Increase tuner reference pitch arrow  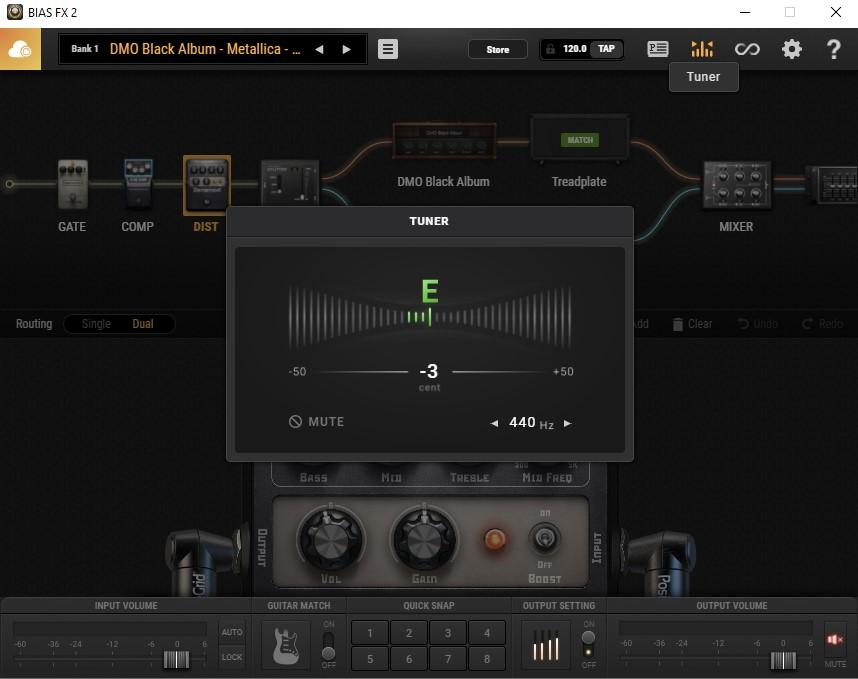coord(567,423)
